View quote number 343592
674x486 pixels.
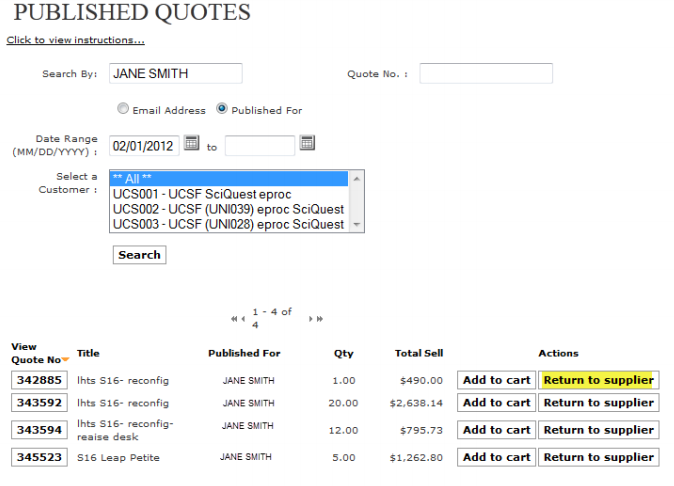point(40,403)
